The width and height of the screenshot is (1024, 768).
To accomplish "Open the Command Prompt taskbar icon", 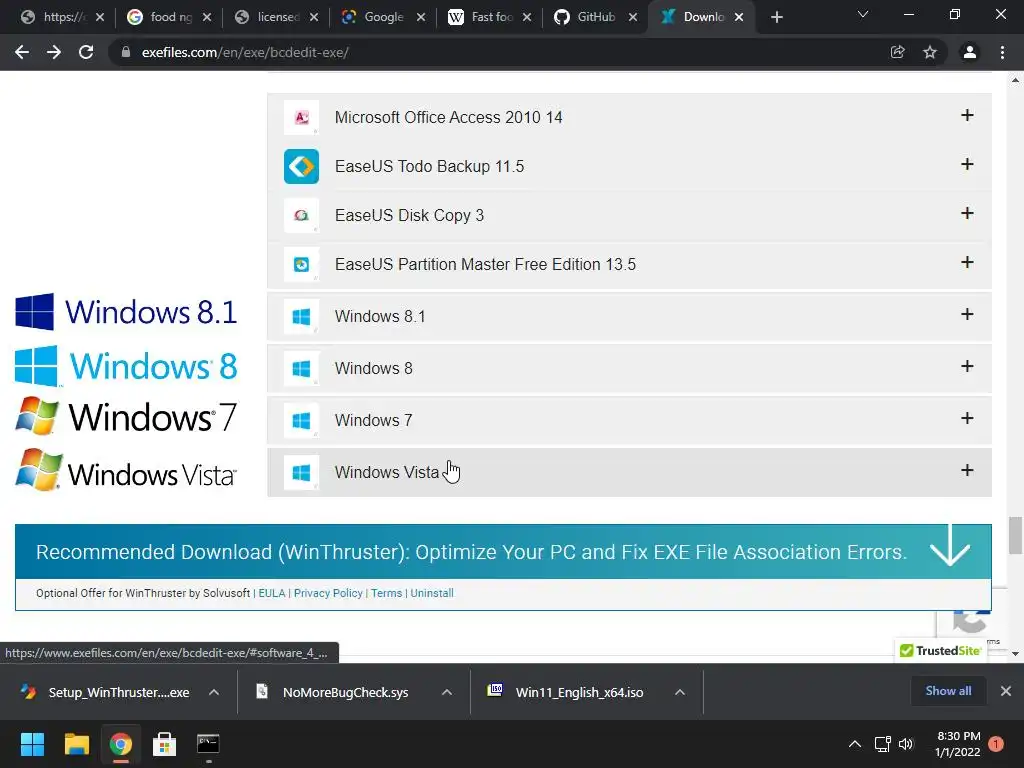I will 208,744.
